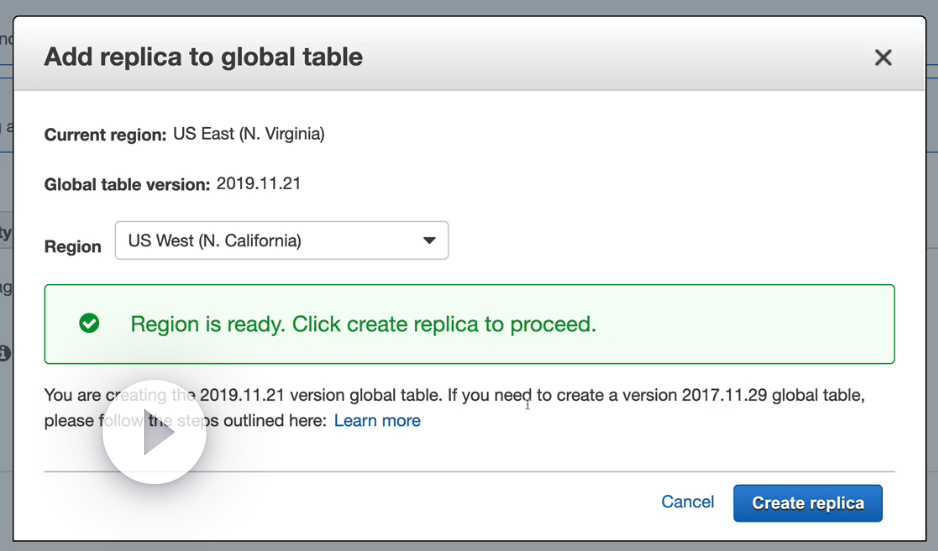Select the US East (N. Virginia) text
This screenshot has width=938, height=551.
click(x=248, y=133)
